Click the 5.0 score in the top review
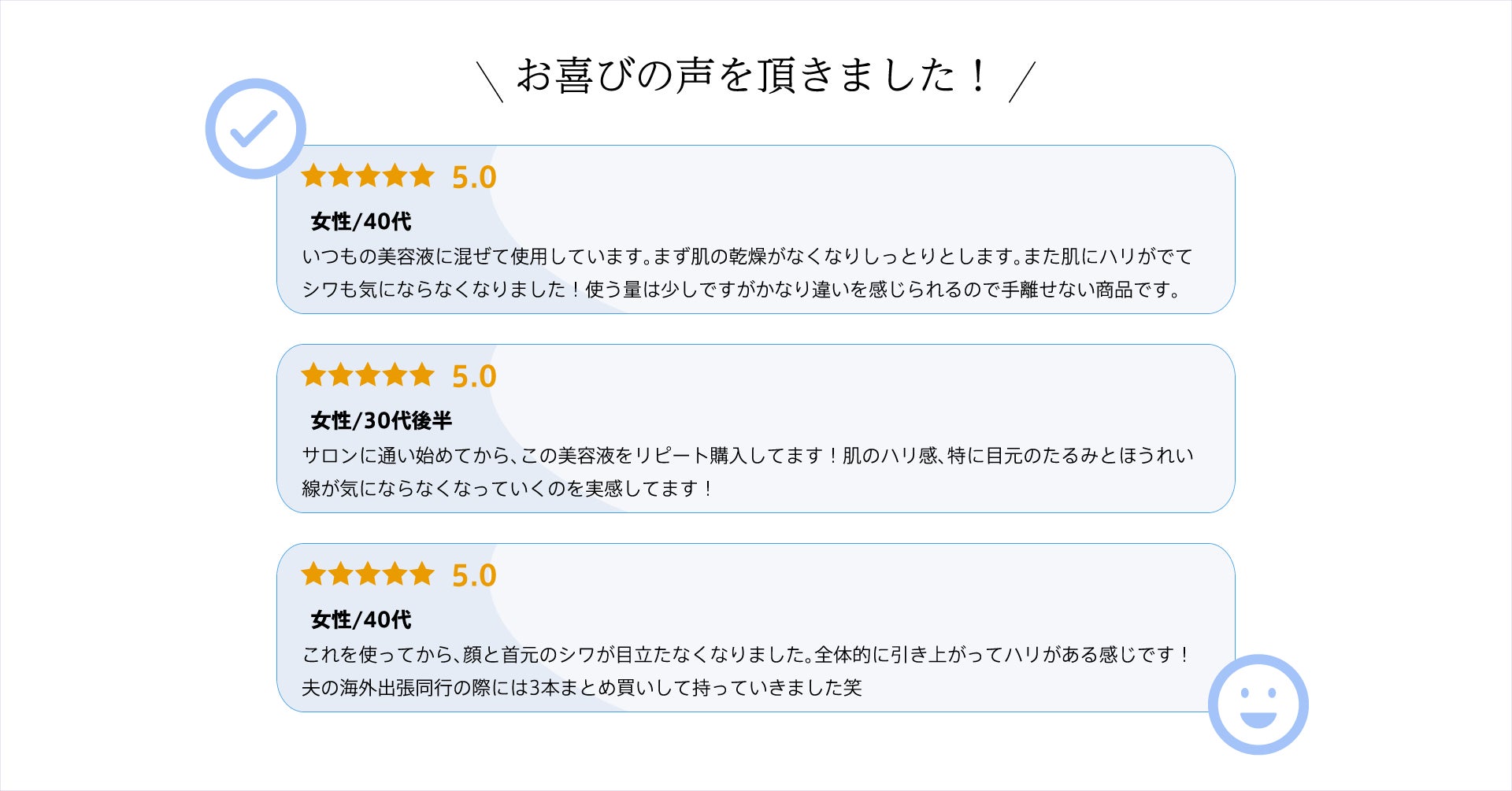Viewport: 1512px width, 791px height. click(x=474, y=178)
